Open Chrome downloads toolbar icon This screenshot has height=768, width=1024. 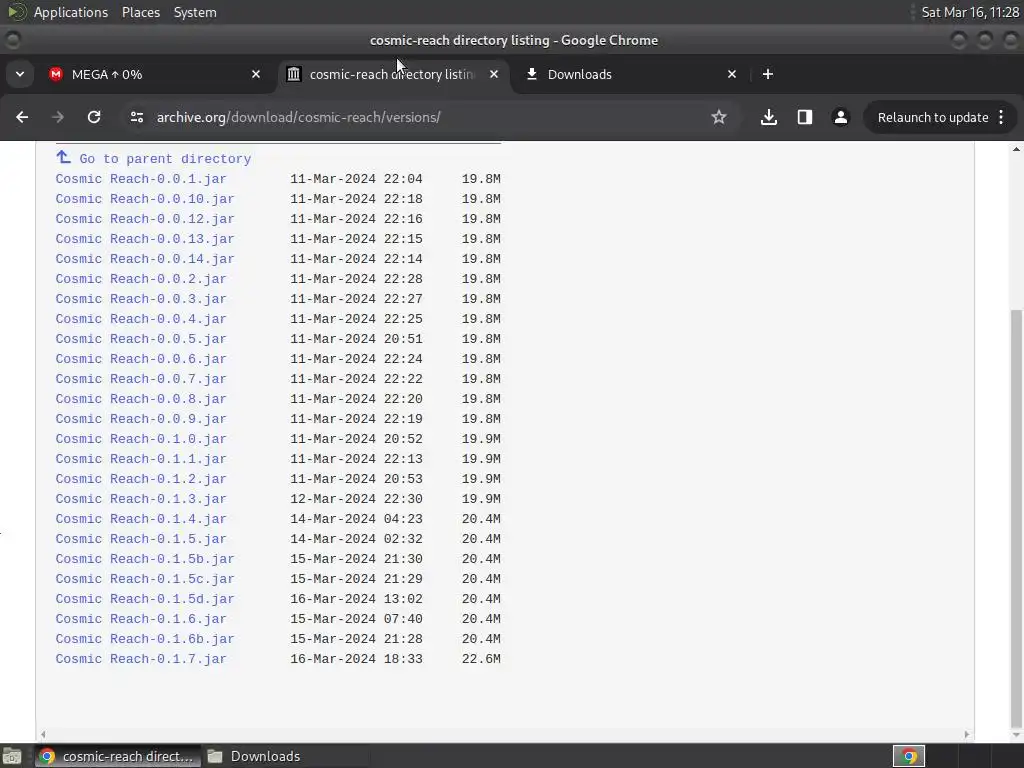pyautogui.click(x=769, y=118)
